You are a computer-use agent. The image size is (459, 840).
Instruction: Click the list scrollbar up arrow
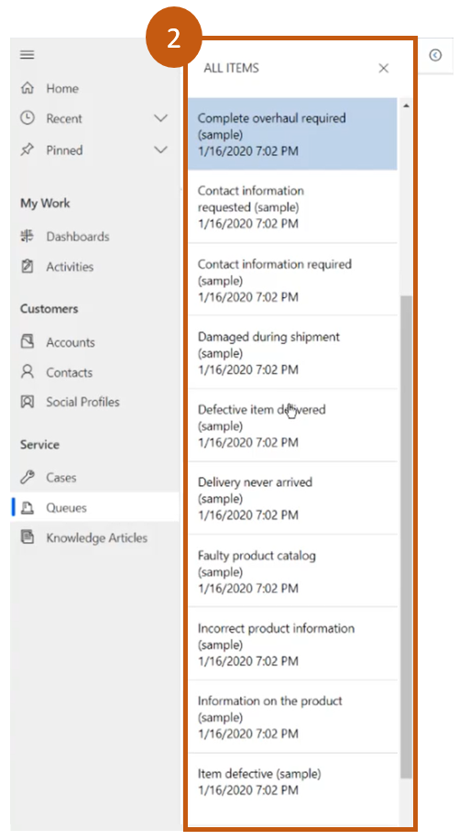click(406, 106)
